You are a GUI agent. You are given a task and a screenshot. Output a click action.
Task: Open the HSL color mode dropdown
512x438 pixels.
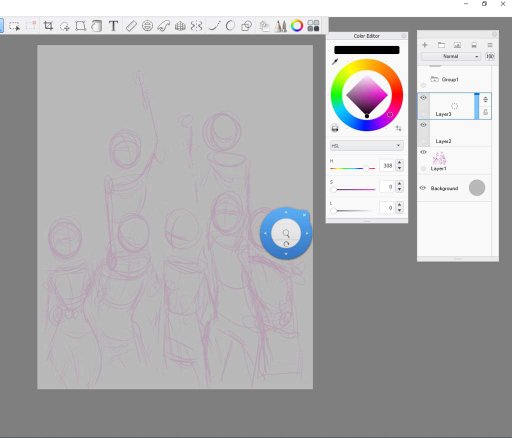366,146
